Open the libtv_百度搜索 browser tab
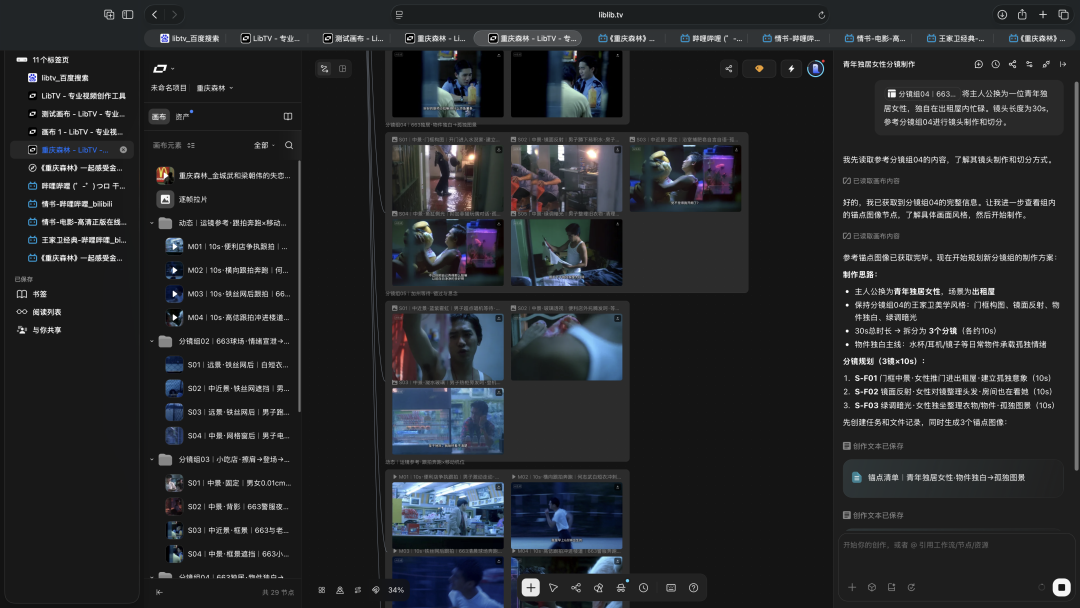This screenshot has width=1080, height=608. [189, 39]
